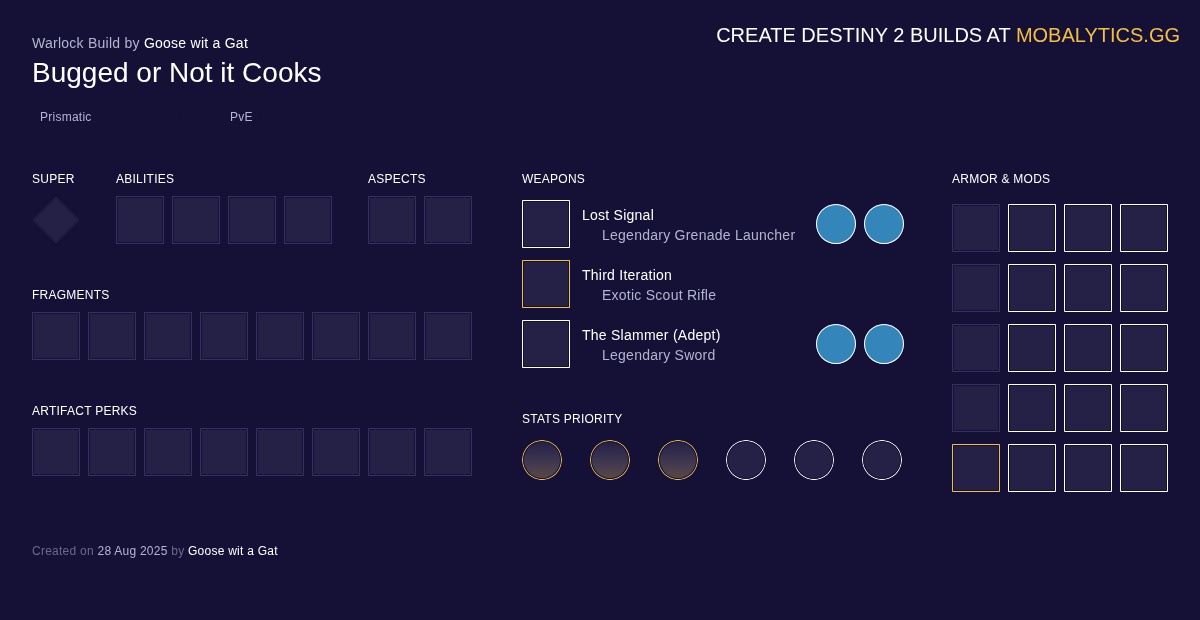Select the first Fragments slot
This screenshot has height=620, width=1200.
56,336
